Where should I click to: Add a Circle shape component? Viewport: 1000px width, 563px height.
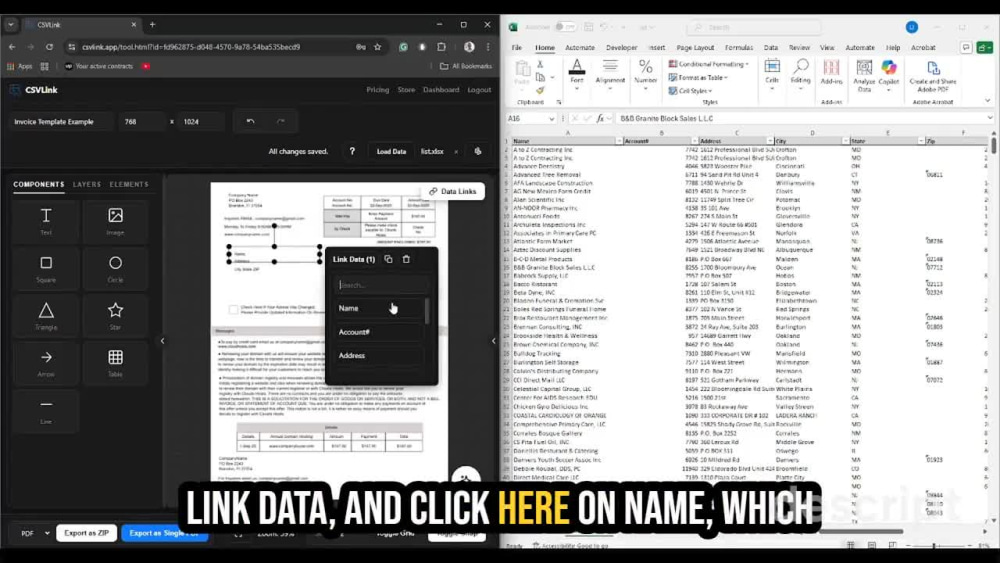(115, 268)
